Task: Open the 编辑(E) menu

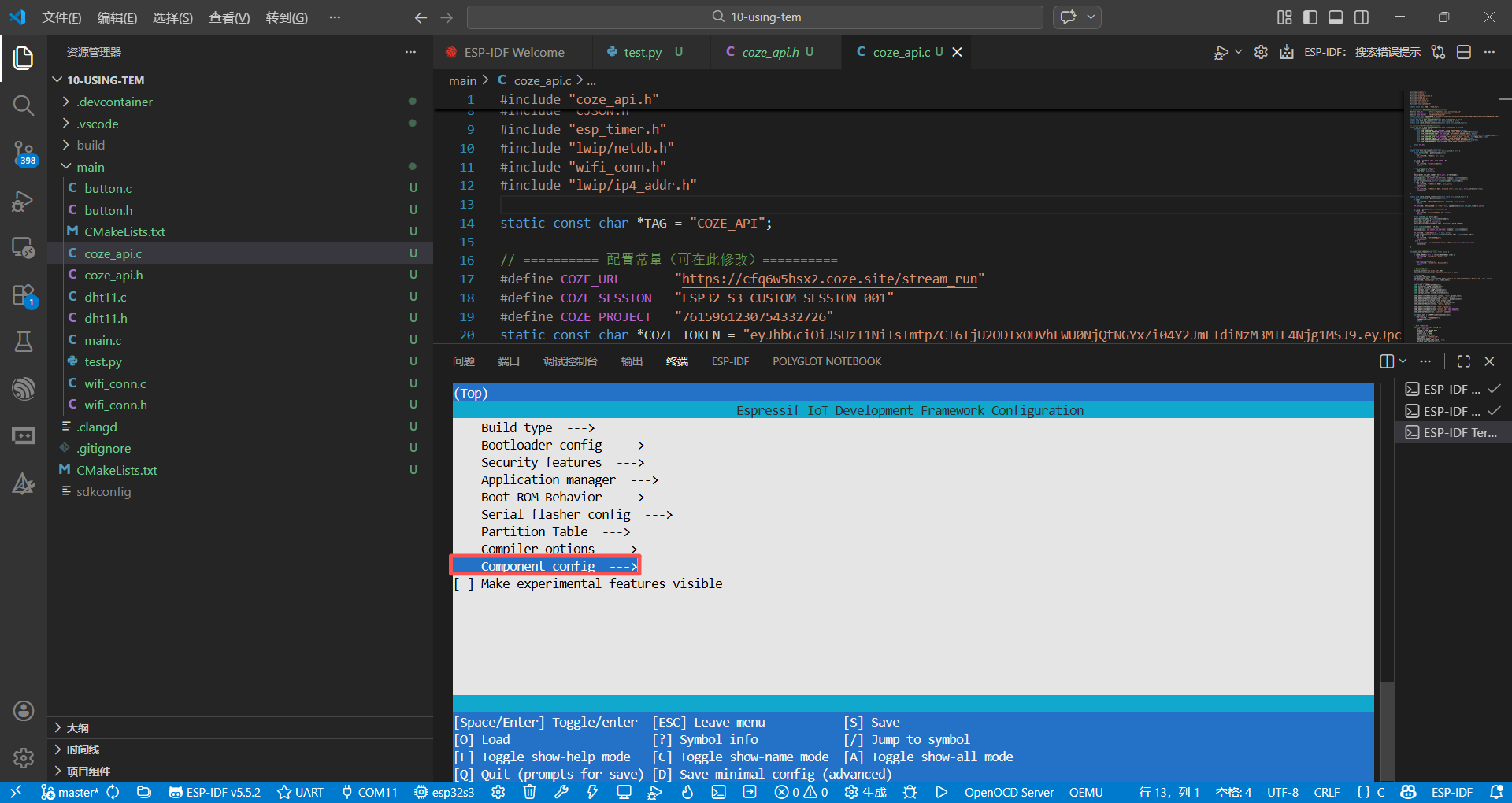Action: click(x=117, y=17)
